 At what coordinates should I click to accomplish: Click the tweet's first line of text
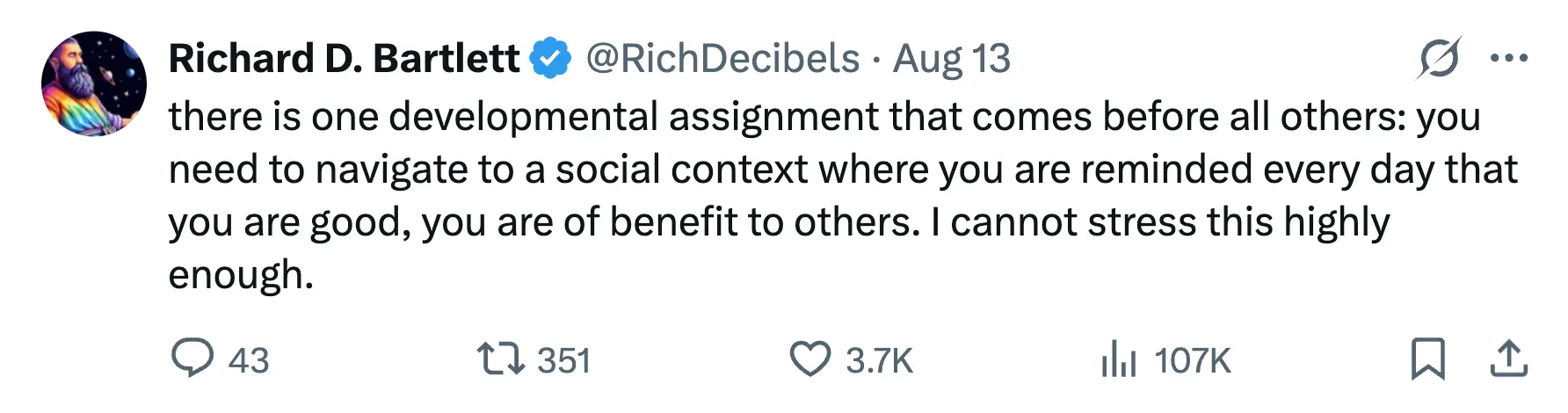click(824, 117)
